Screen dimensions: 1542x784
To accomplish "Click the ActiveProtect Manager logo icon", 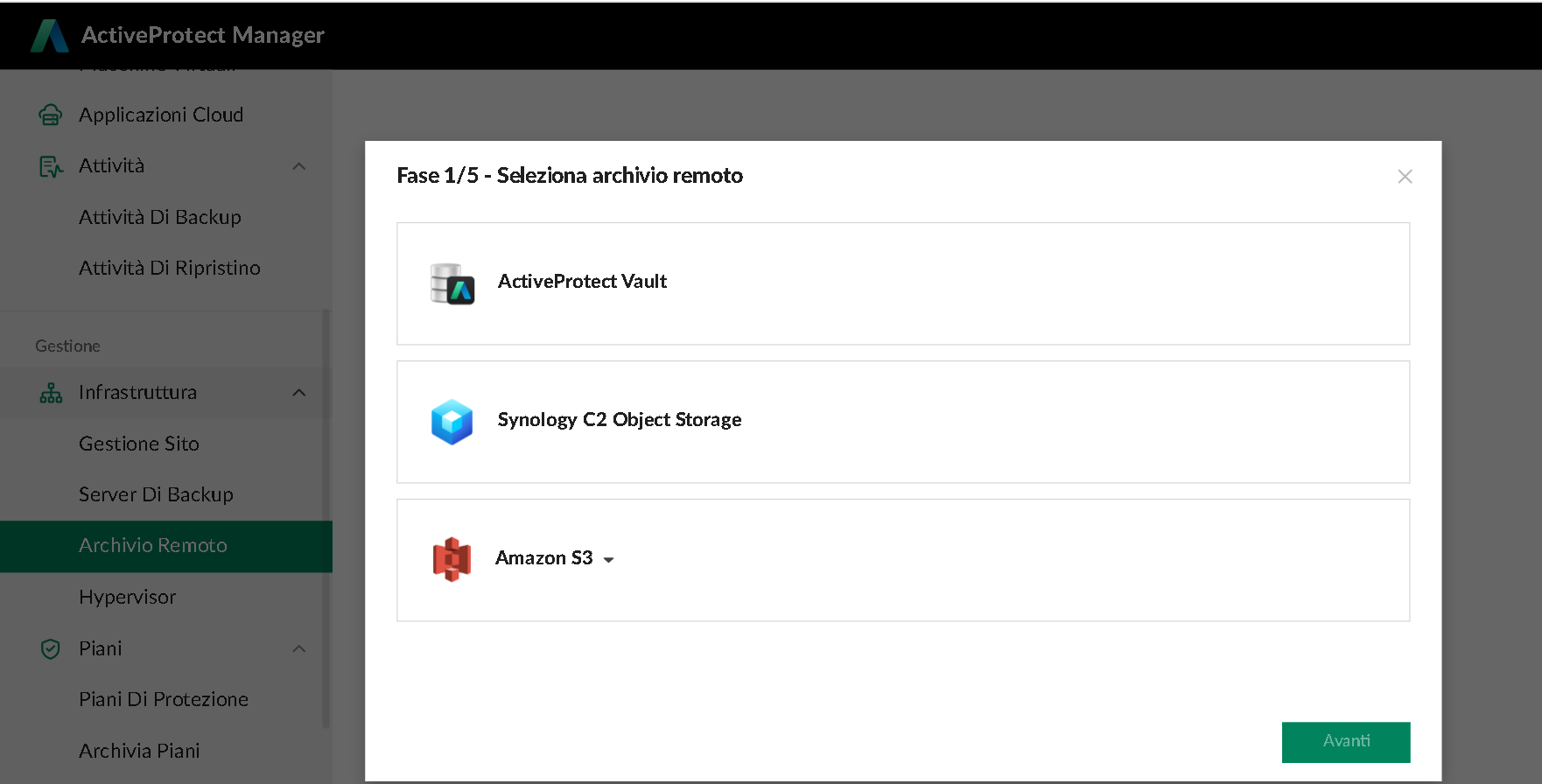I will [50, 36].
